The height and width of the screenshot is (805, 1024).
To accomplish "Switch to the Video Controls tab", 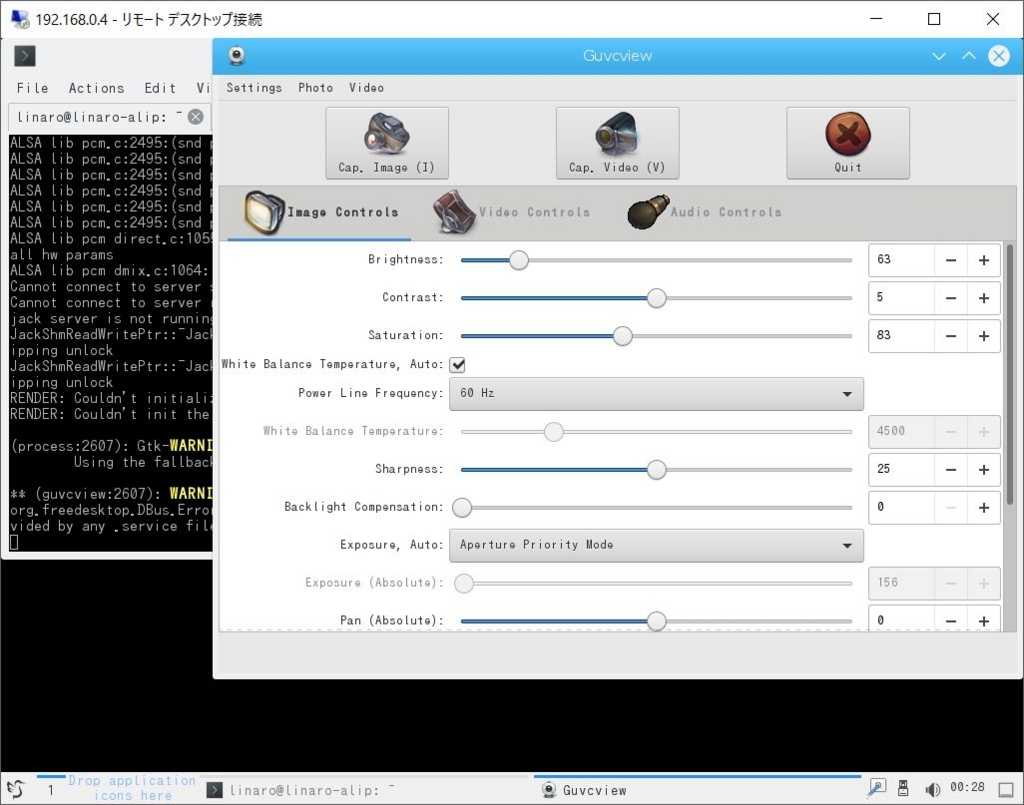I will click(x=511, y=212).
